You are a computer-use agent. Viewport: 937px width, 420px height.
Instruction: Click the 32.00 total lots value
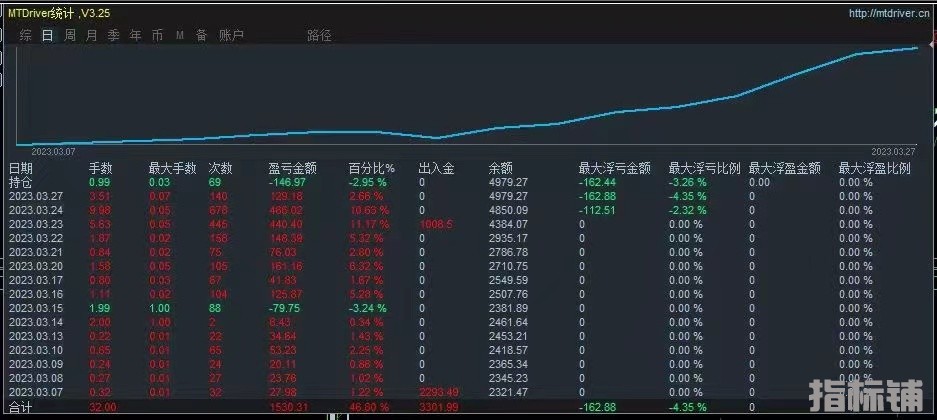click(x=102, y=407)
